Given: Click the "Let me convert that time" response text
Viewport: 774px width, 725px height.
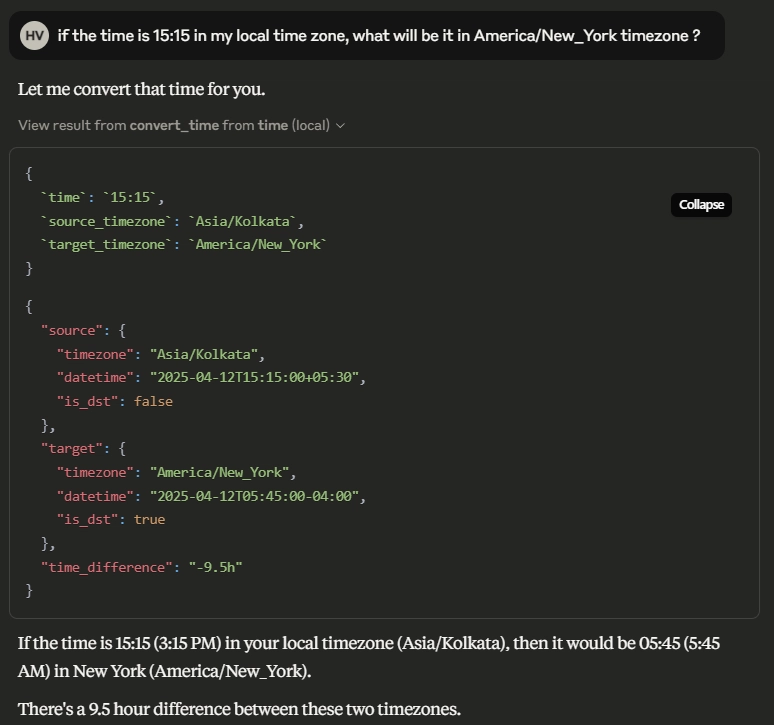Looking at the screenshot, I should 141,89.
